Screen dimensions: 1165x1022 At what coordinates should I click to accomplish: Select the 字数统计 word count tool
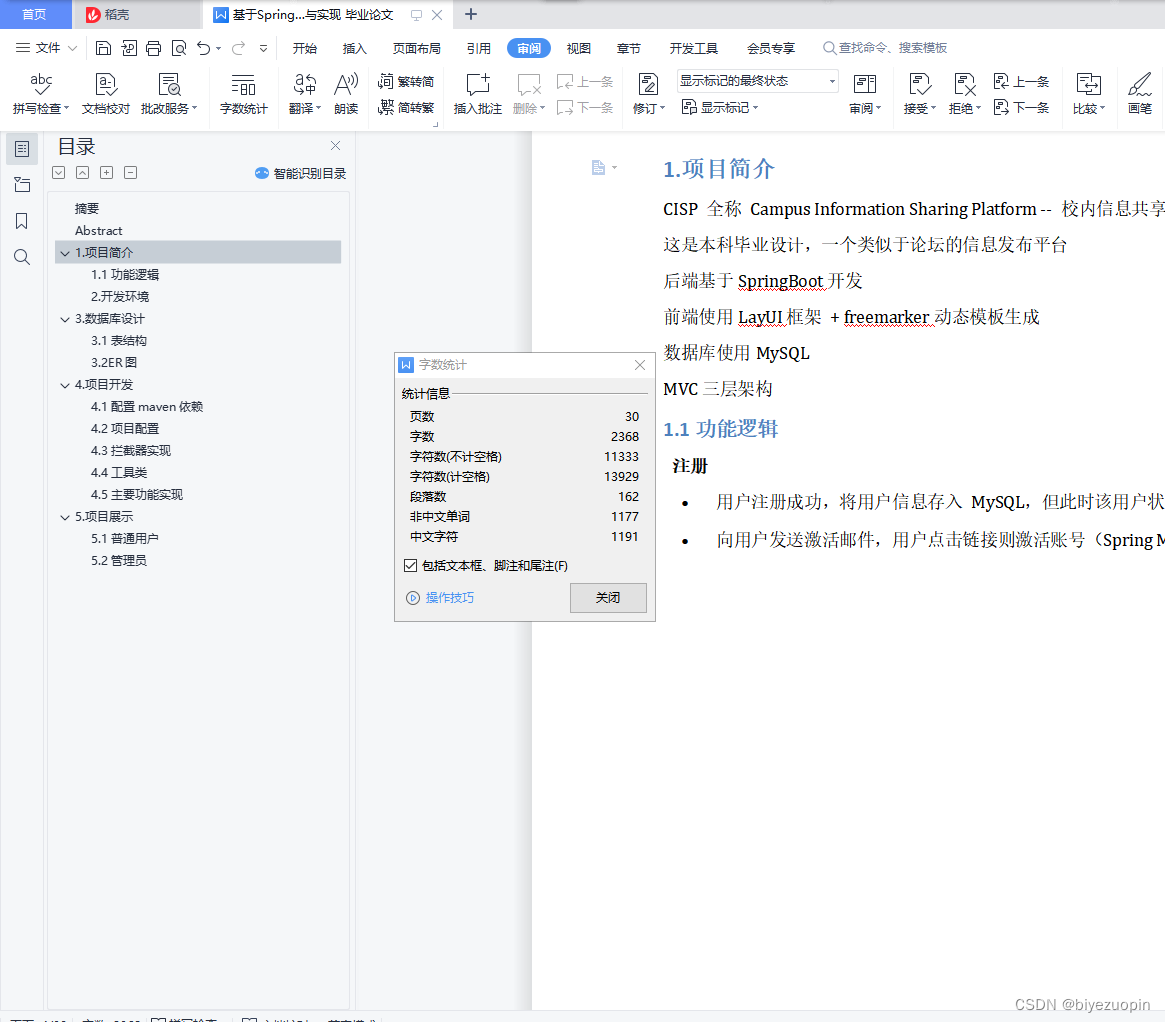point(242,93)
